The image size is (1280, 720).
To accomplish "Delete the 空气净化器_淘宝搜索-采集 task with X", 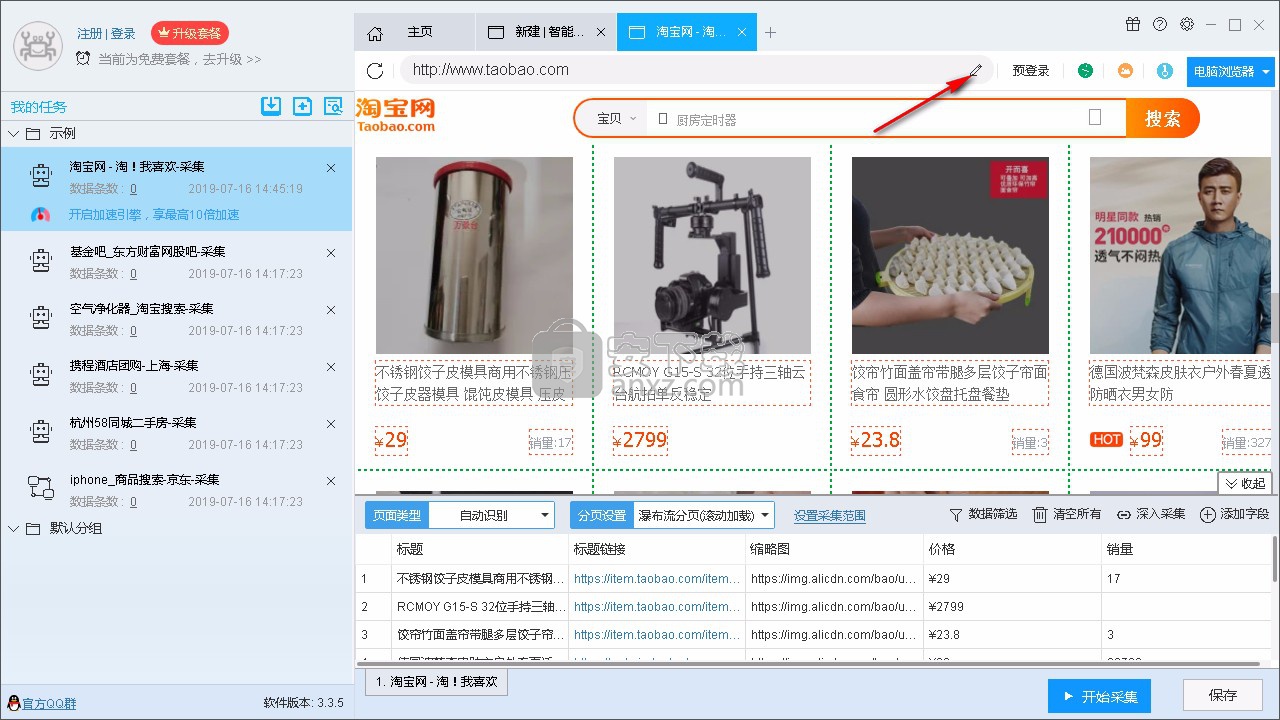I will pyautogui.click(x=331, y=310).
